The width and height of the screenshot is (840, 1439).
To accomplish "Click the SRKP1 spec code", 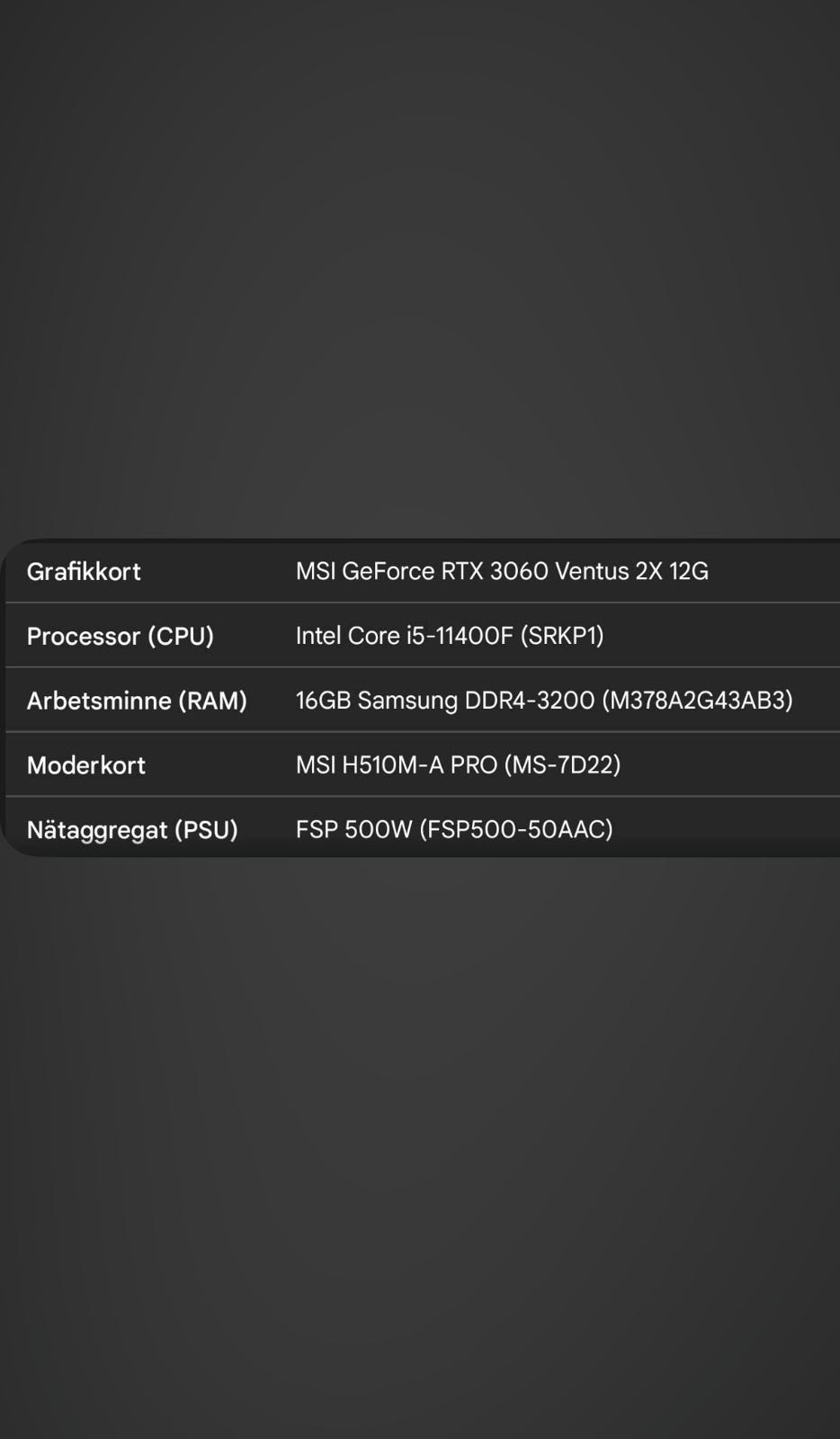I will pyautogui.click(x=562, y=636).
